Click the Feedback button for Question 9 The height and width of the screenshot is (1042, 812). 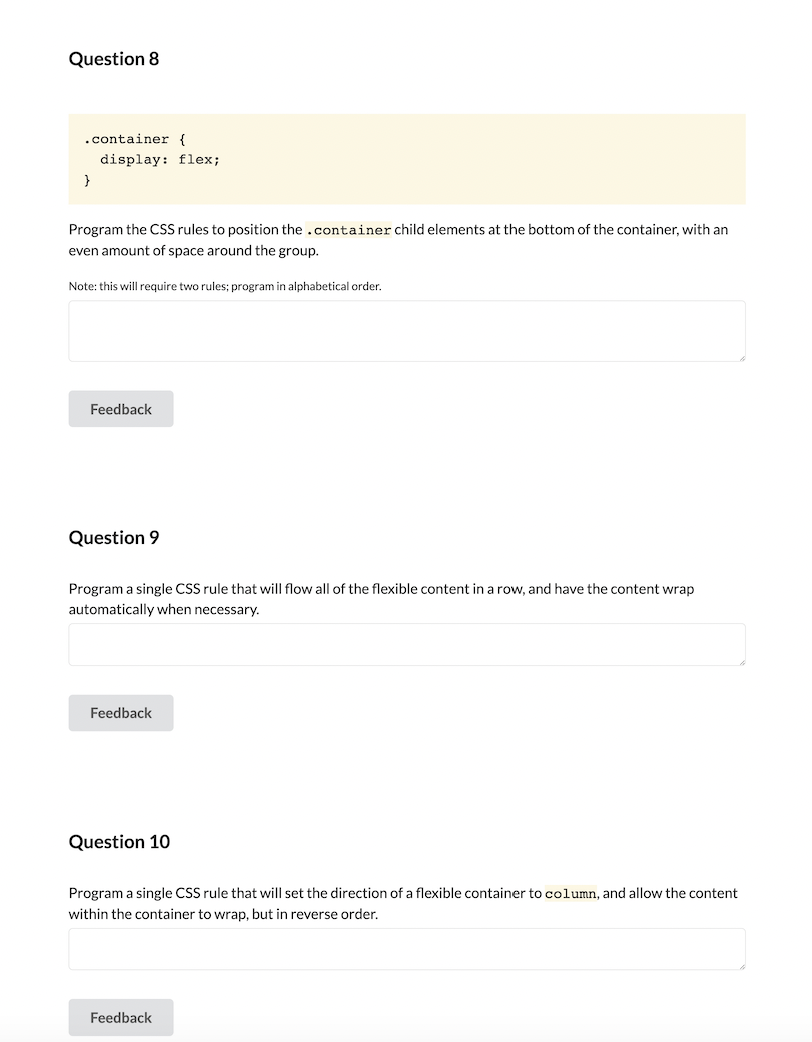(120, 712)
